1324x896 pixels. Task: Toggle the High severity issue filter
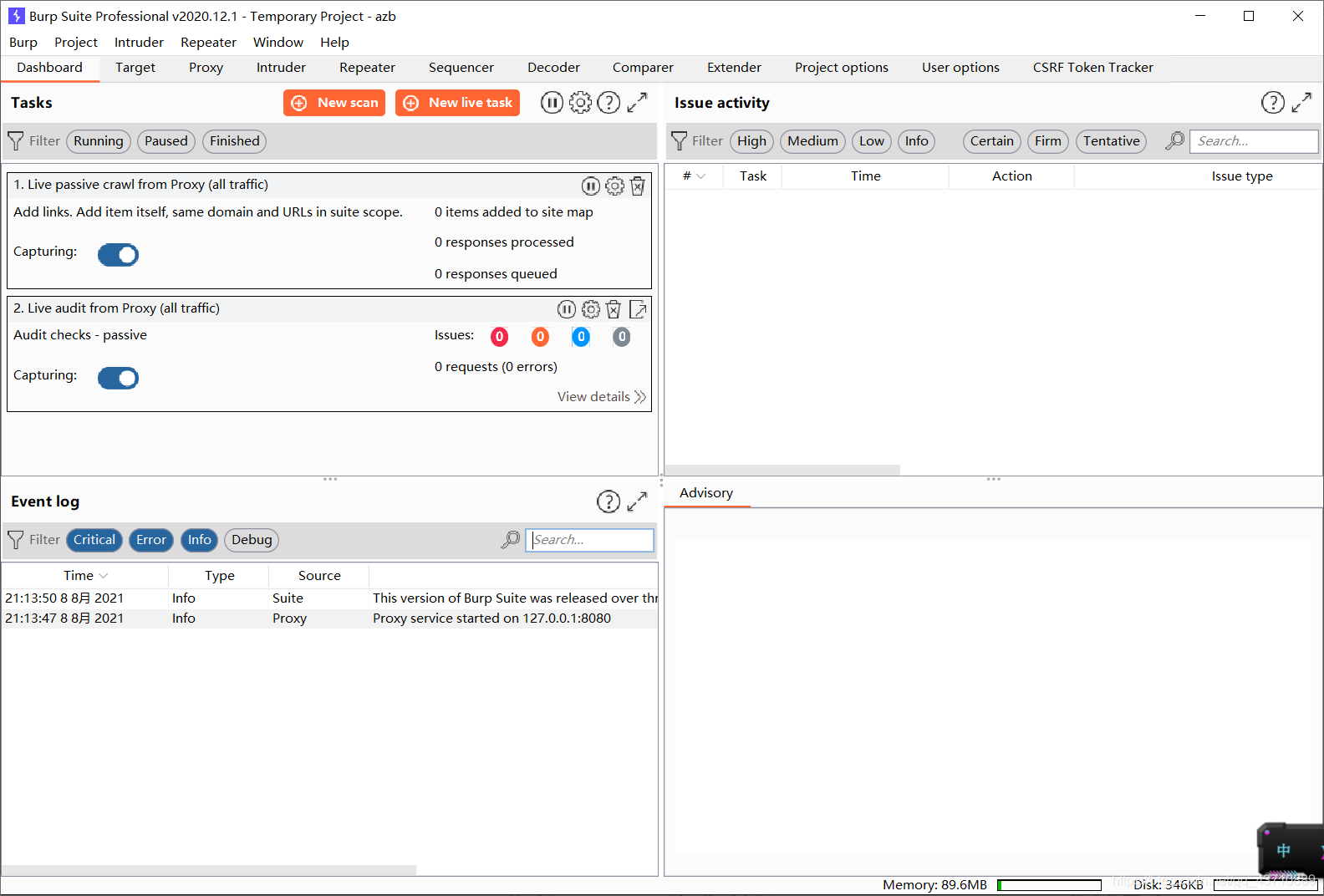click(752, 141)
